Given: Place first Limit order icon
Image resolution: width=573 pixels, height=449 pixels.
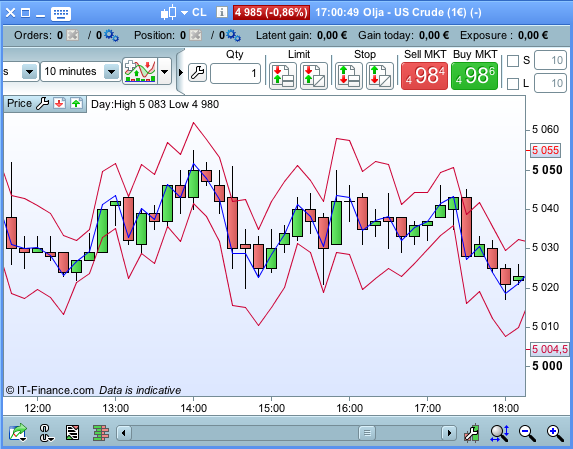Looking at the screenshot, I should 283,76.
